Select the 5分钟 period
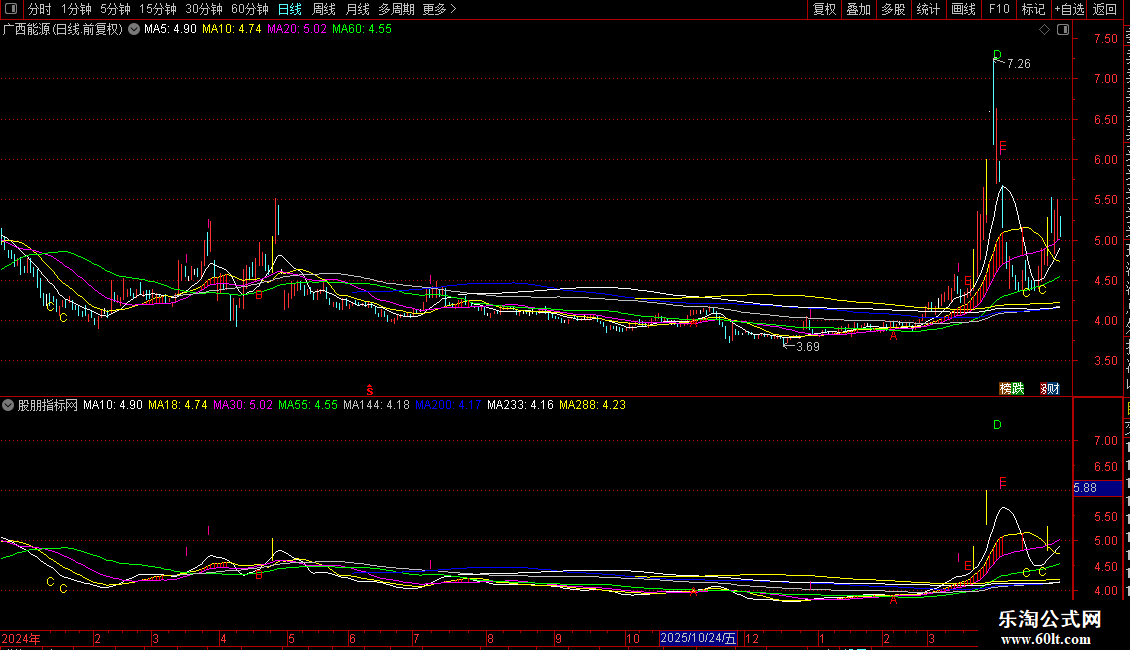 [115, 9]
